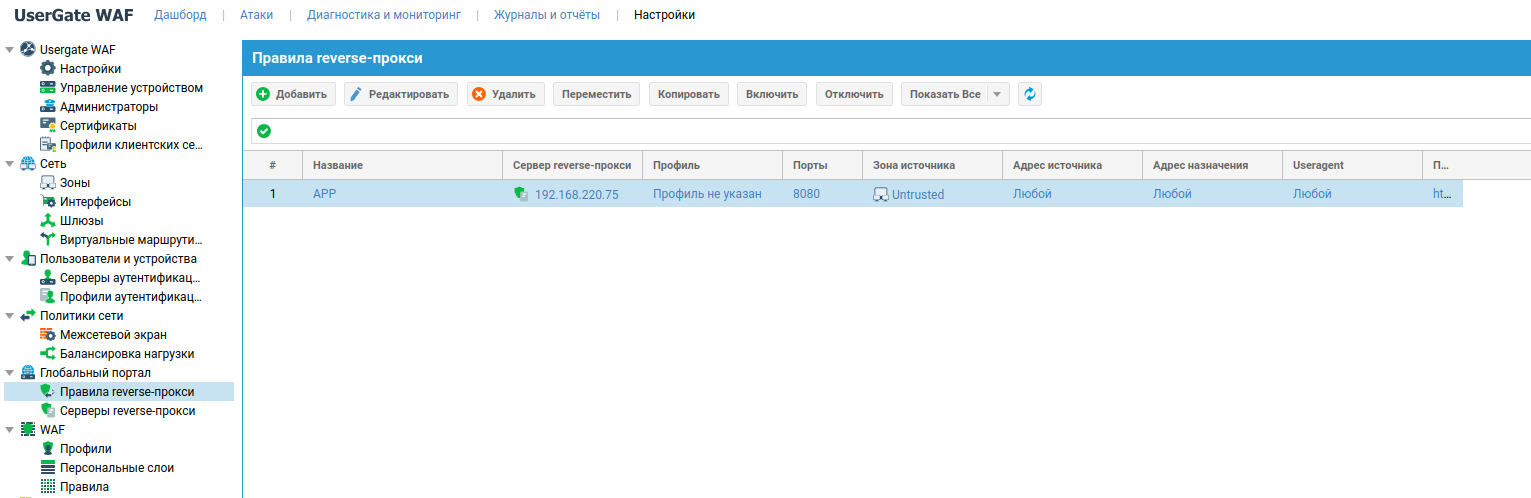Click the Добавить button
The height and width of the screenshot is (498, 1531).
tap(293, 94)
